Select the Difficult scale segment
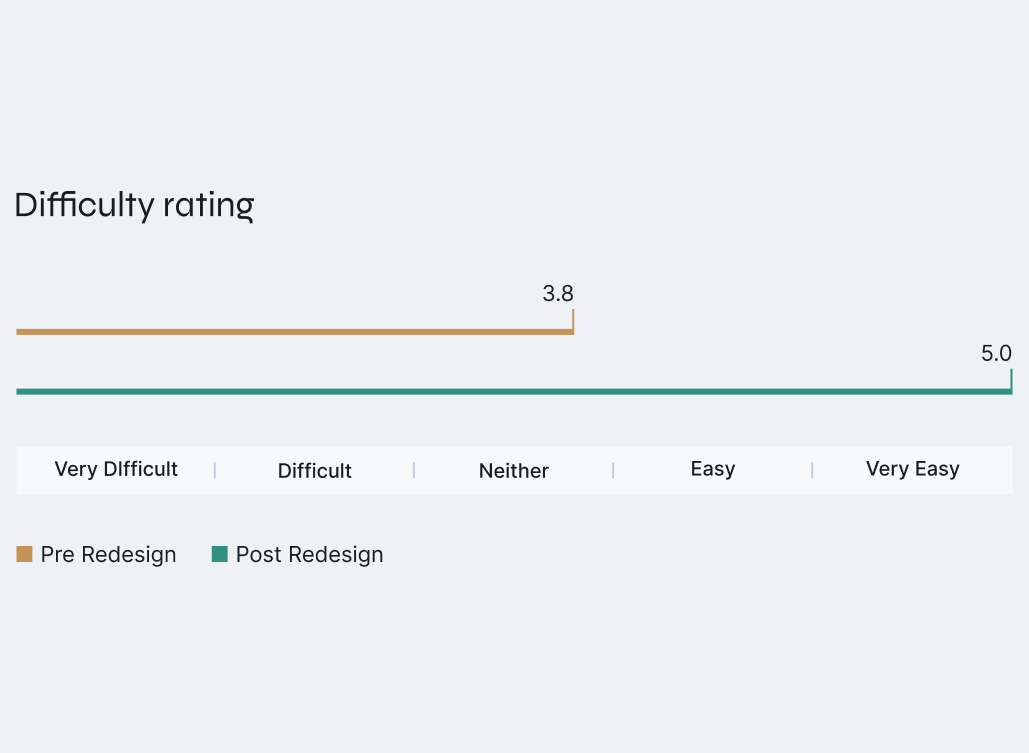Viewport: 1029px width, 753px height. (315, 470)
